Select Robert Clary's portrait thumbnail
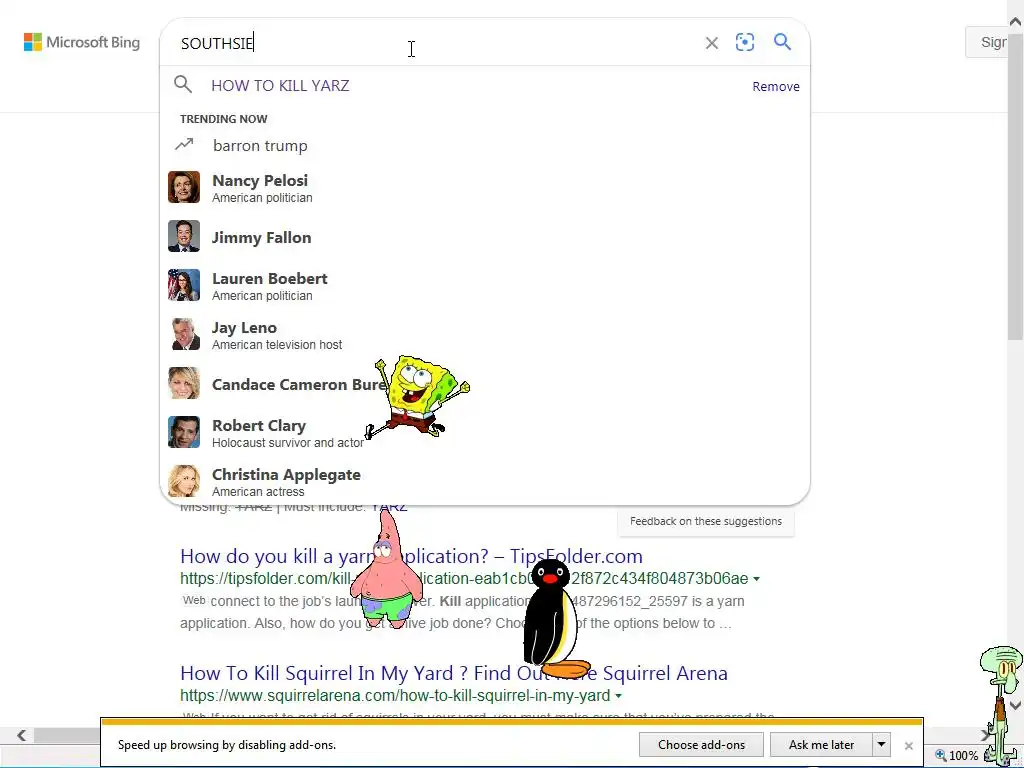 [184, 432]
